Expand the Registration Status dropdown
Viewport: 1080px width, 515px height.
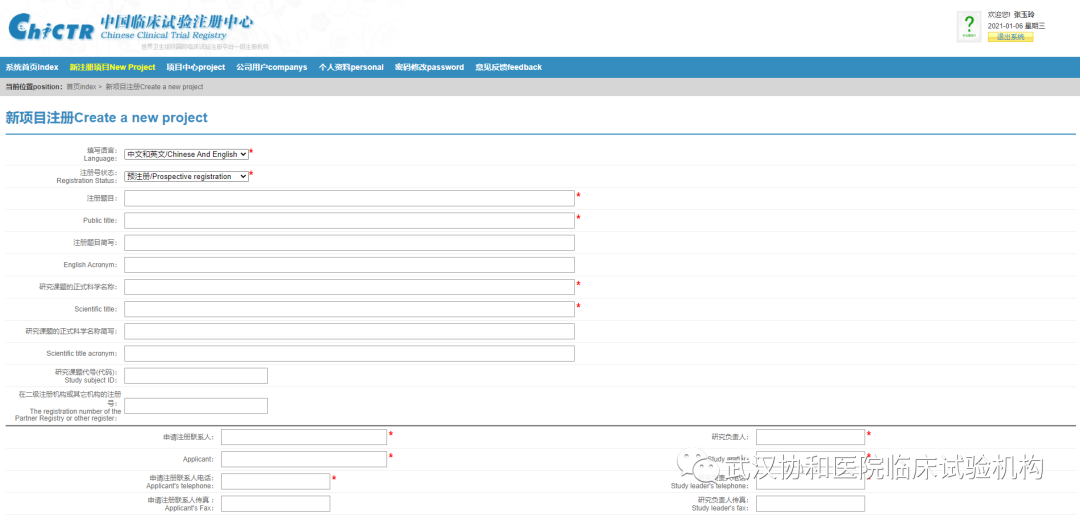point(186,176)
